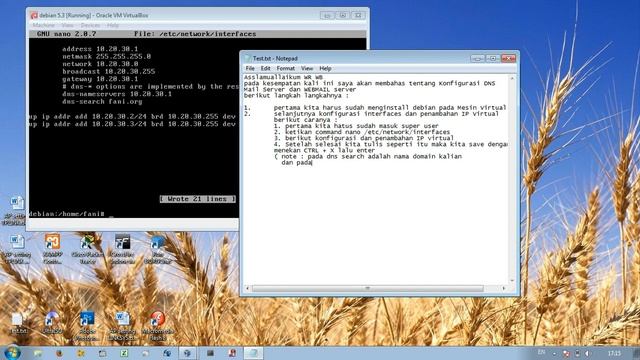Click 'File: /etc/network/interfaces' nano header
The width and height of the screenshot is (640, 360).
(195, 34)
